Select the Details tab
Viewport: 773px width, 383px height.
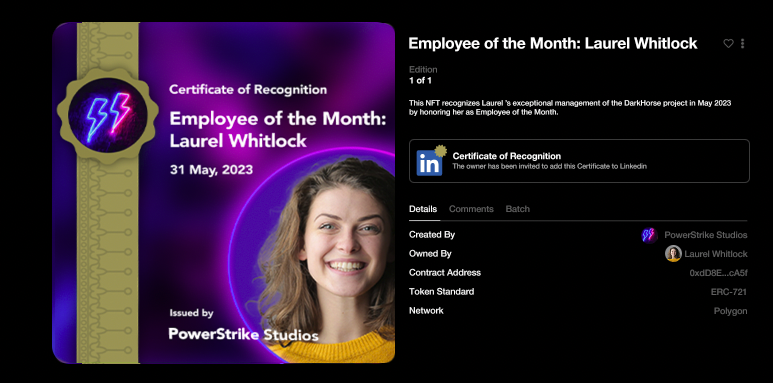click(x=423, y=209)
